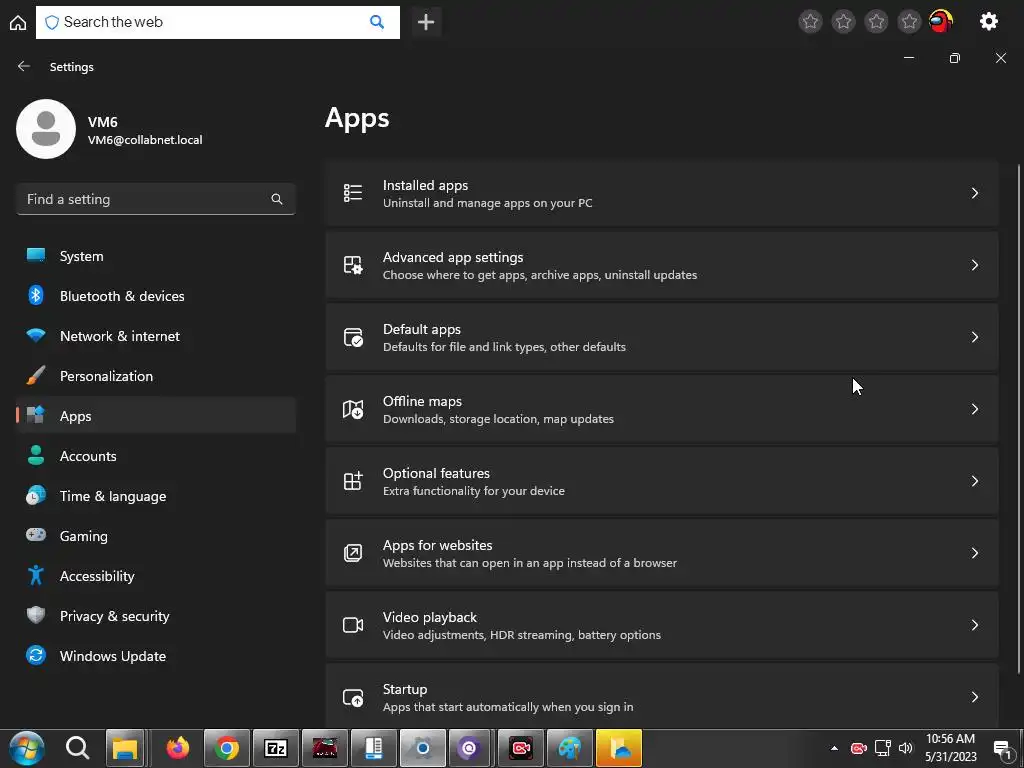This screenshot has width=1024, height=768.
Task: Click "Video adjustments, HDR streaming, battery options" text
Action: (x=522, y=635)
